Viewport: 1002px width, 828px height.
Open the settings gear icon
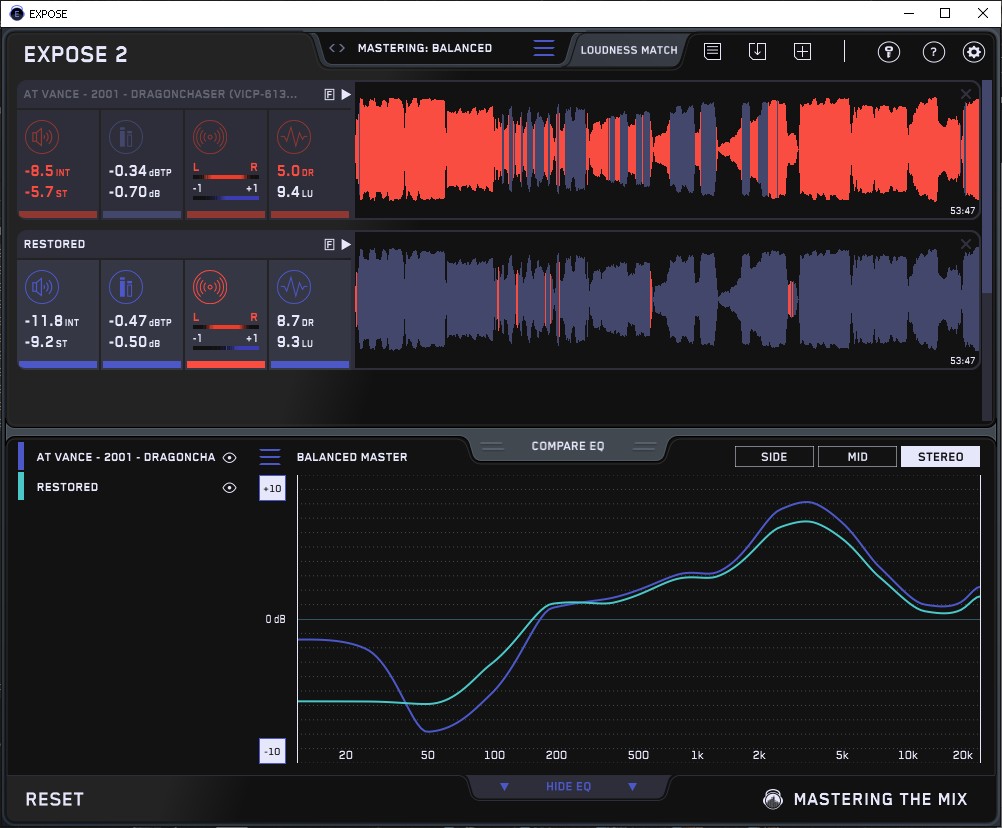coord(973,52)
